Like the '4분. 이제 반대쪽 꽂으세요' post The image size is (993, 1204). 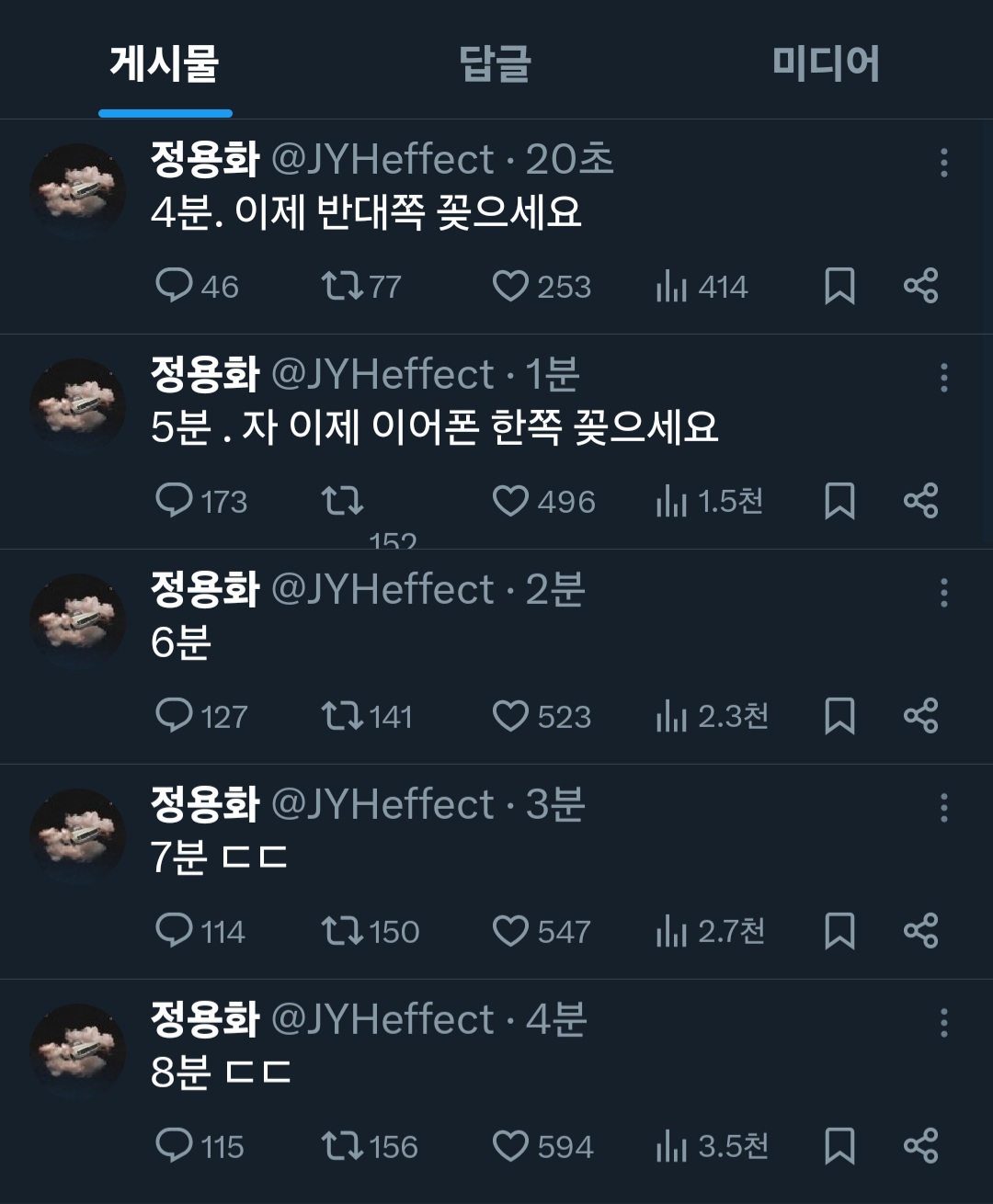[x=510, y=286]
